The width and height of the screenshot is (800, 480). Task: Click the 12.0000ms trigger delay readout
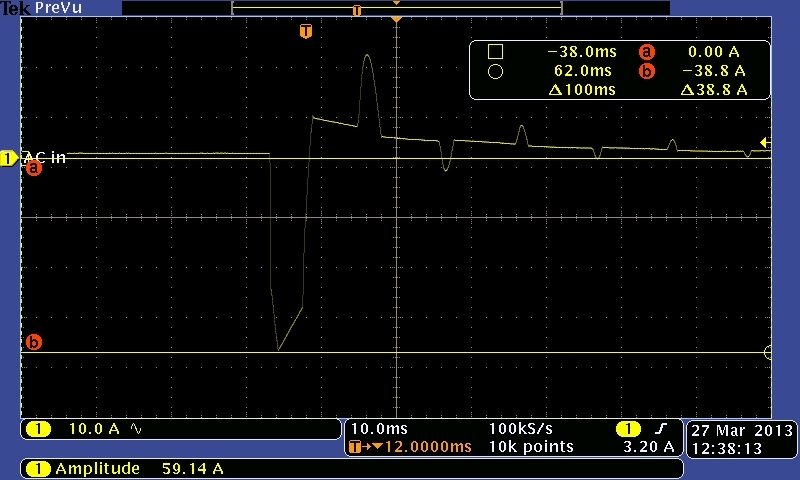[x=420, y=447]
